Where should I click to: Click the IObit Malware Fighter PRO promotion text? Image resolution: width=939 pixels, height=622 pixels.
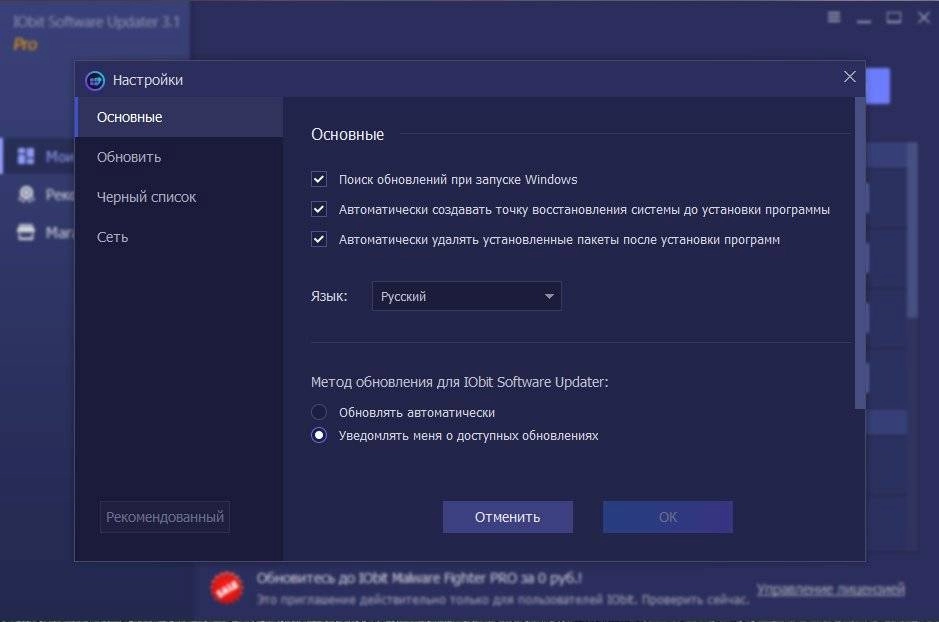[419, 578]
